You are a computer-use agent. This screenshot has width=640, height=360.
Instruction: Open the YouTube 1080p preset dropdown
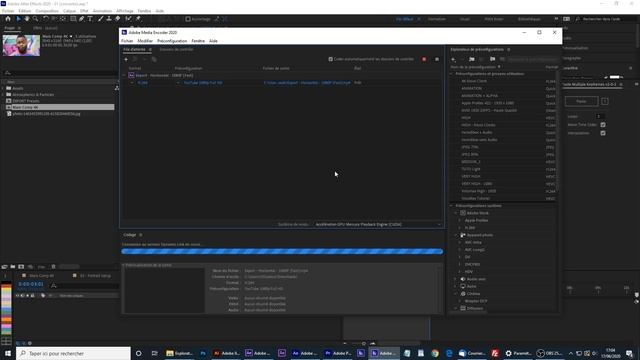(x=178, y=83)
